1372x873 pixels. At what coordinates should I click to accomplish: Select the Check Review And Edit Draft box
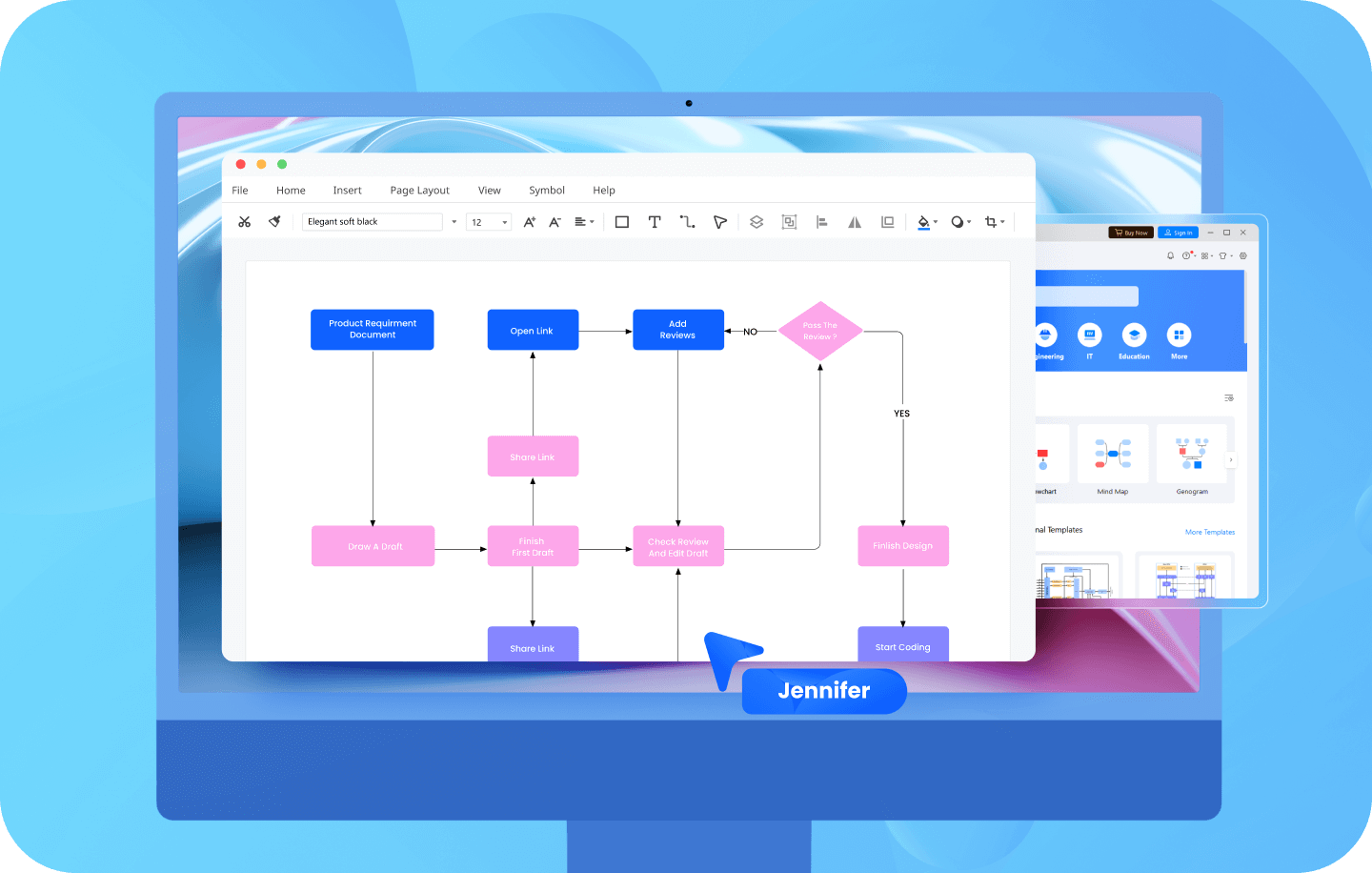point(678,546)
